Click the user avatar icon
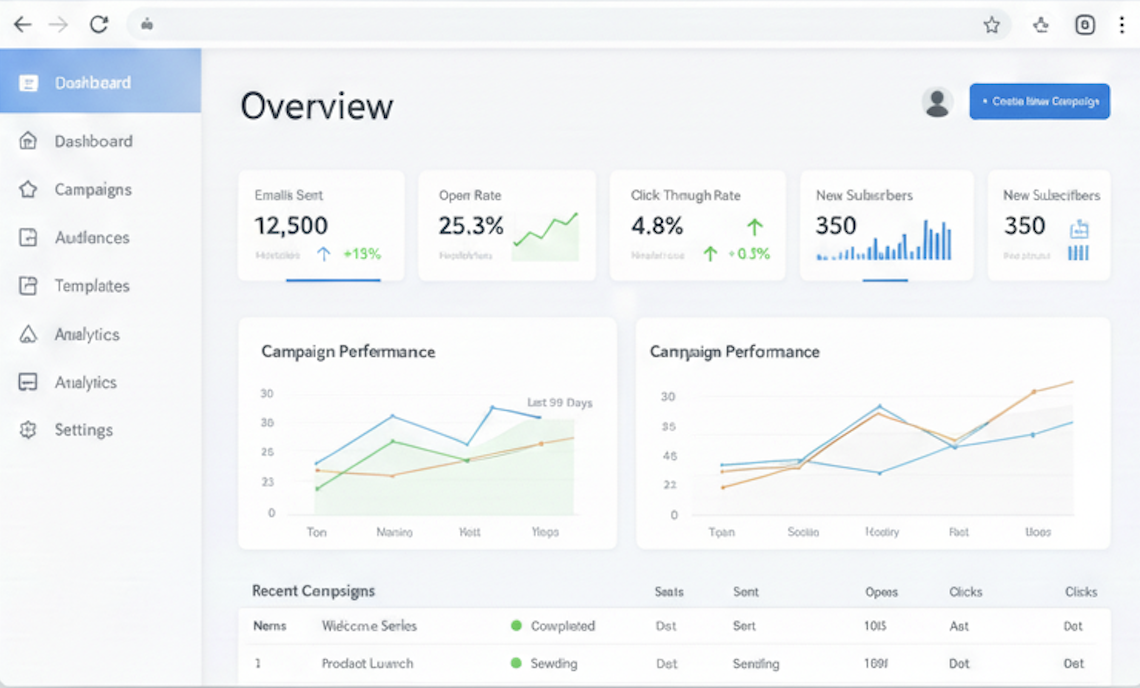 coord(937,101)
